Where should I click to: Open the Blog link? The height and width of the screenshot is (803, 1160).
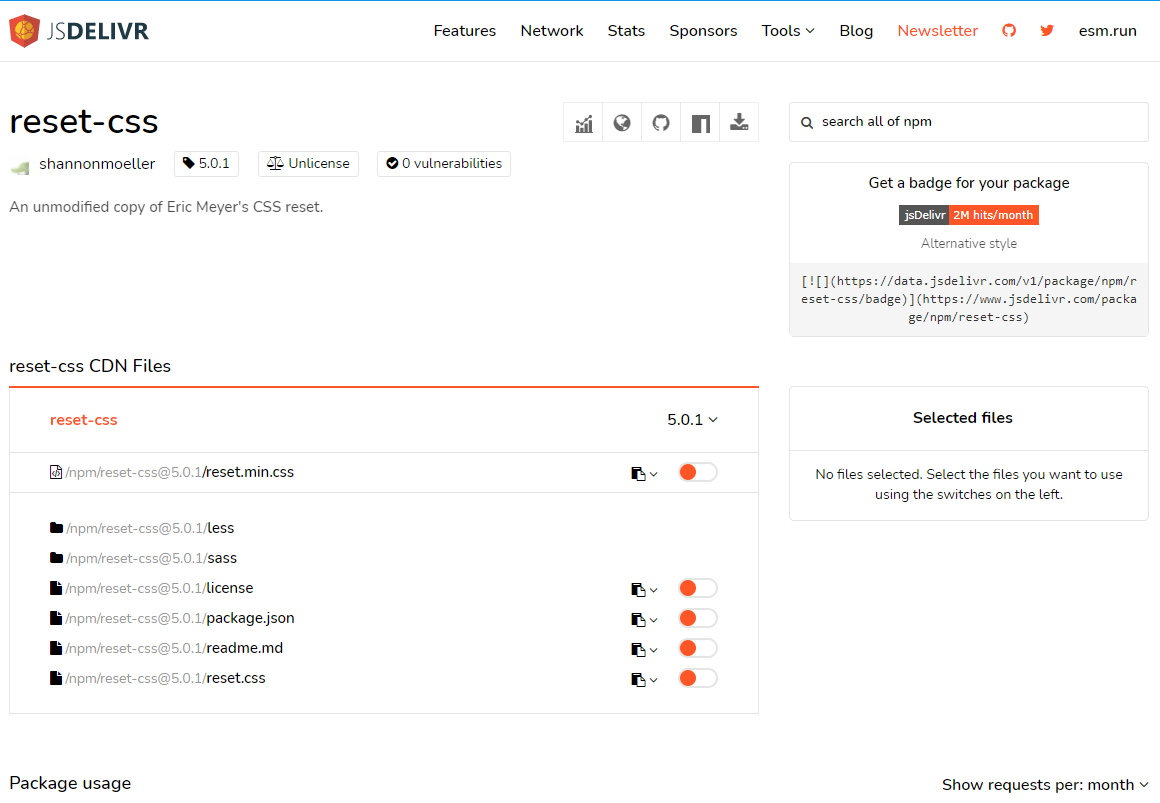(x=856, y=30)
